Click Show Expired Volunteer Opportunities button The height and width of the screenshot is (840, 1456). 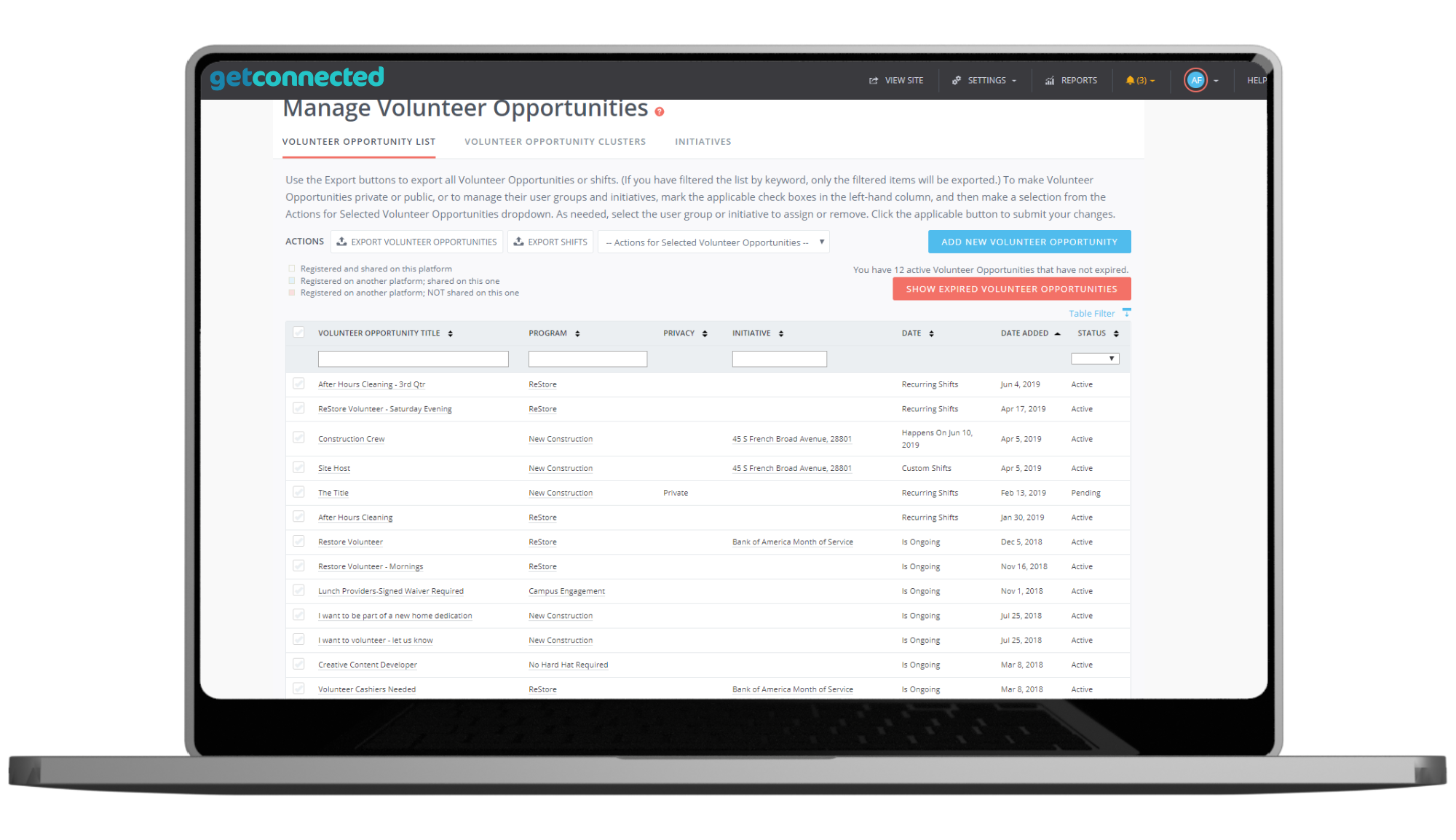[1011, 288]
